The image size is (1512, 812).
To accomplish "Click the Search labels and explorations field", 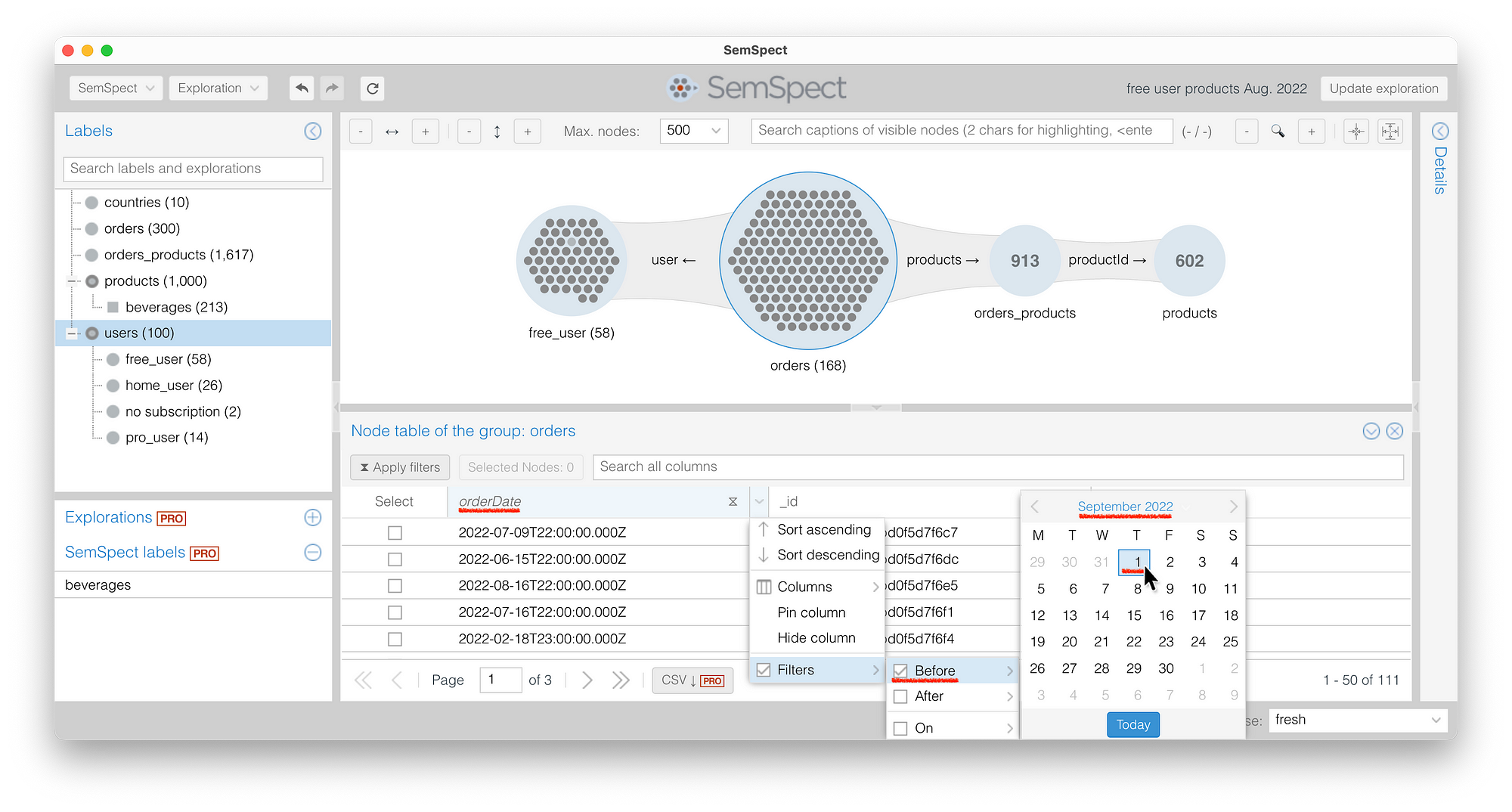I will tap(193, 169).
